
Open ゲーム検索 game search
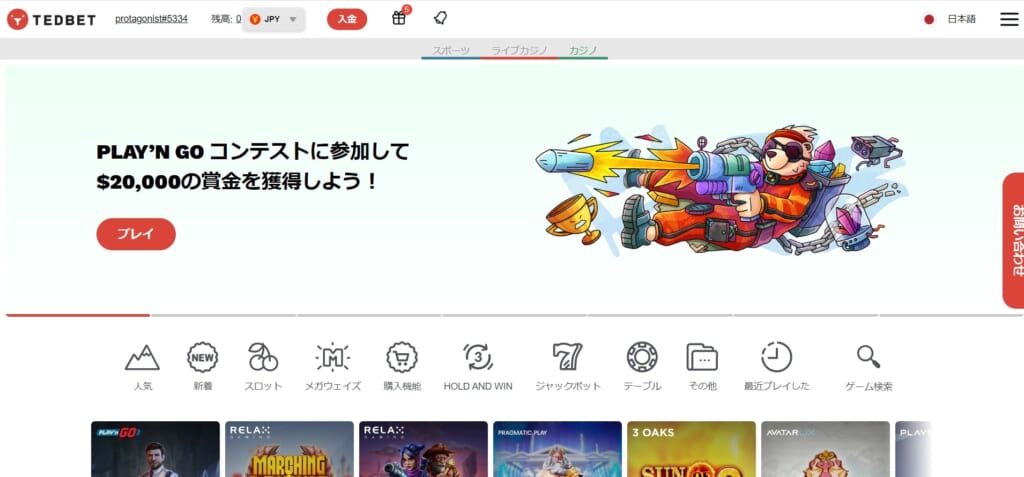[x=869, y=367]
